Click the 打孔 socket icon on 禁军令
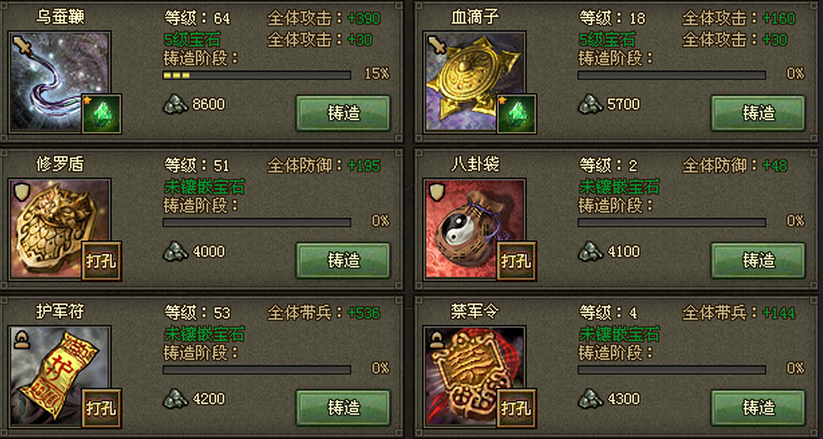Screen dimensions: 823x439 click(516, 408)
